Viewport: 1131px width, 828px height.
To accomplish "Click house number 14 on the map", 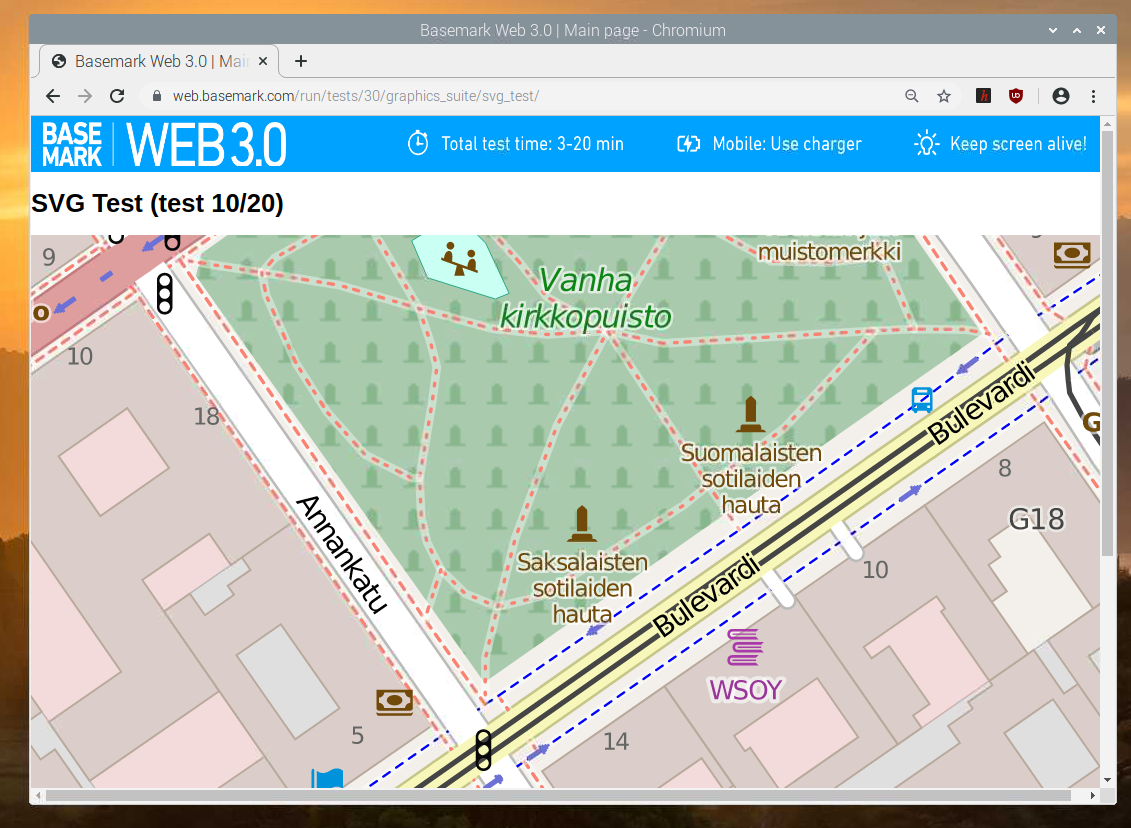I will (615, 741).
